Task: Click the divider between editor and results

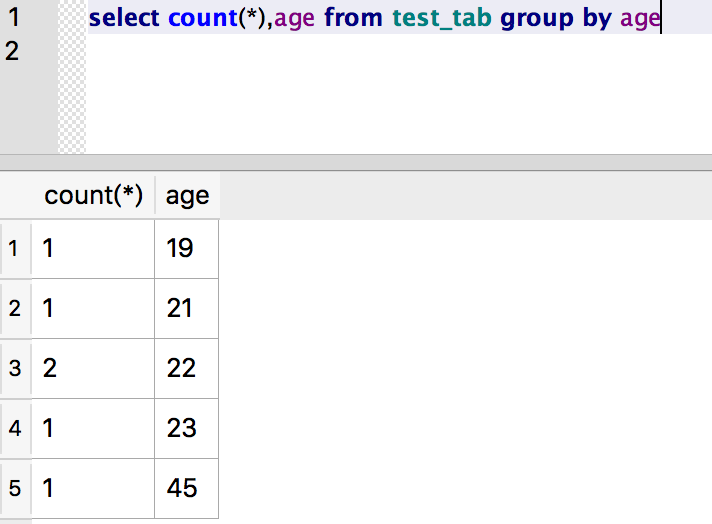Action: [x=356, y=163]
